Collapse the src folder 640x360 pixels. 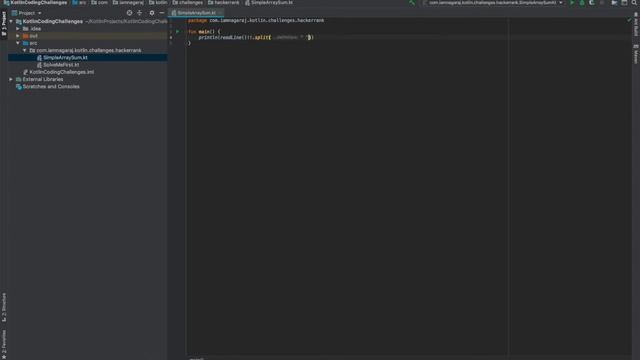point(18,43)
